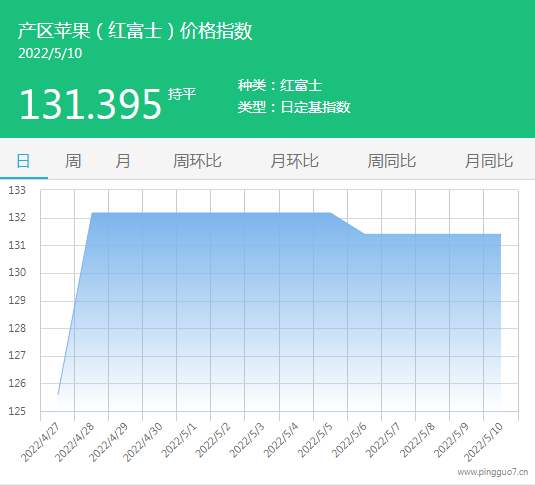Click the 持平 status indicator
This screenshot has height=485, width=535.
(182, 94)
